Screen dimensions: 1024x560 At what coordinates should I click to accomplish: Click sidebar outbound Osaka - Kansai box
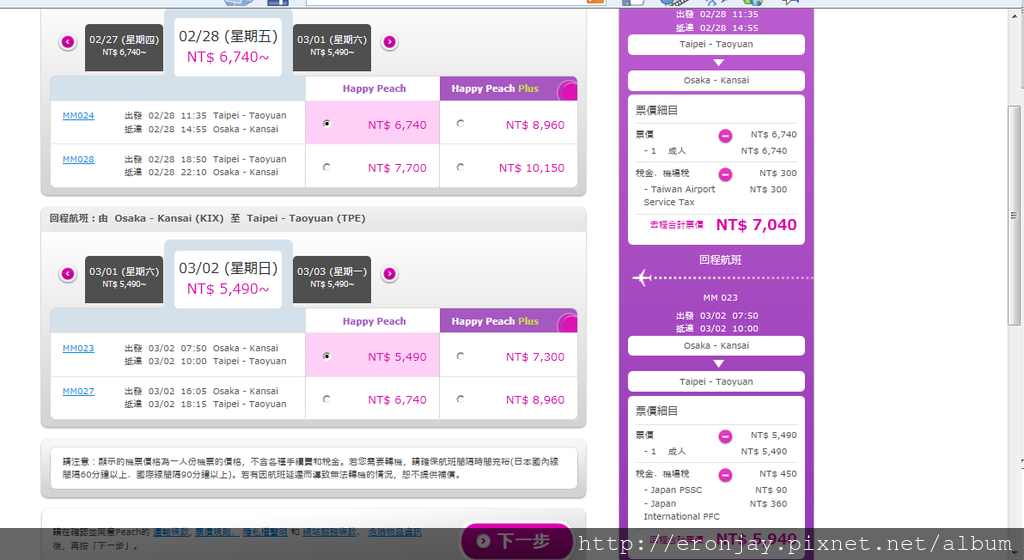click(716, 80)
